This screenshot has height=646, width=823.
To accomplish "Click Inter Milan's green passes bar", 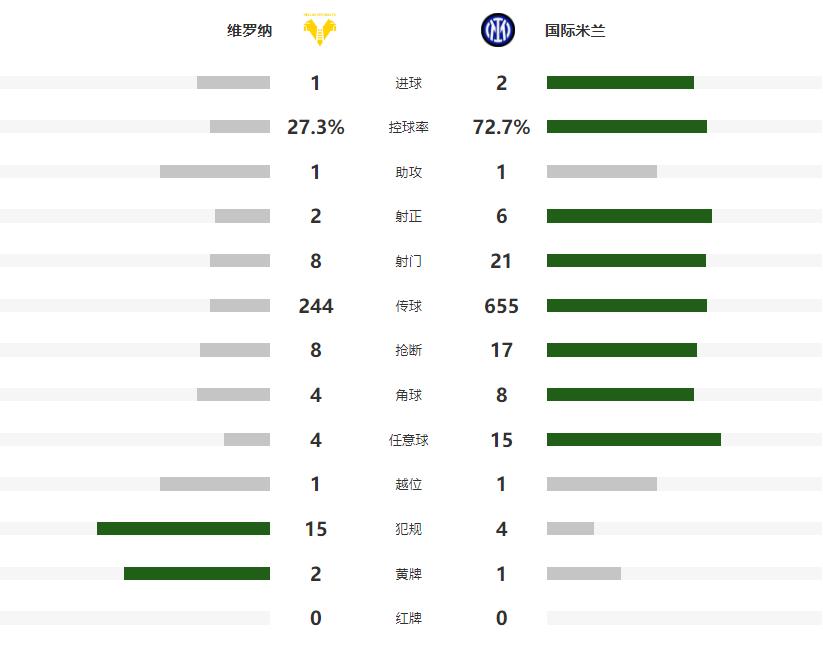I will point(626,305).
